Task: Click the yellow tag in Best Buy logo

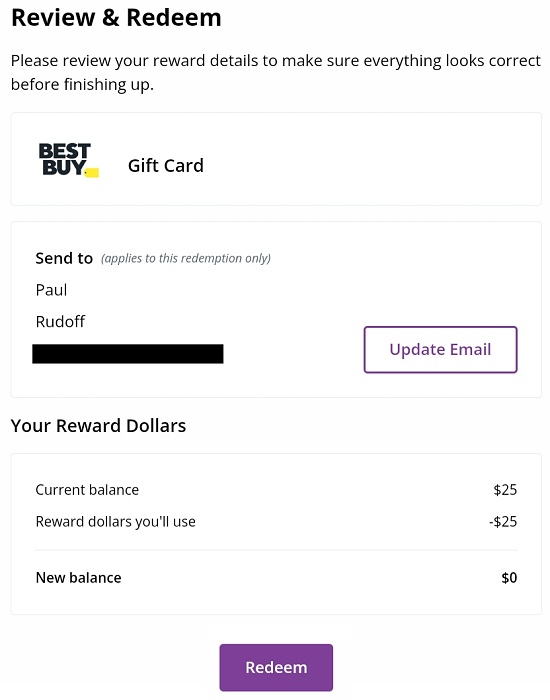Action: pos(92,173)
